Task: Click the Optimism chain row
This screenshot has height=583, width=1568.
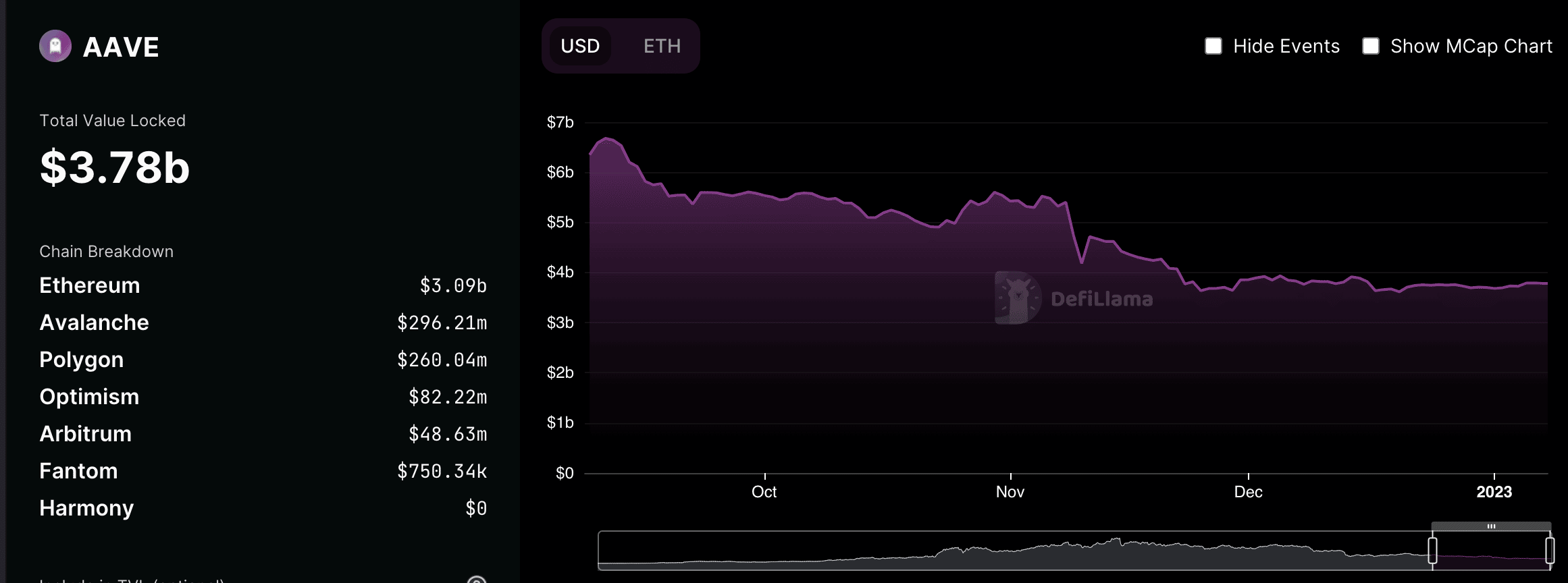Action: (263, 397)
